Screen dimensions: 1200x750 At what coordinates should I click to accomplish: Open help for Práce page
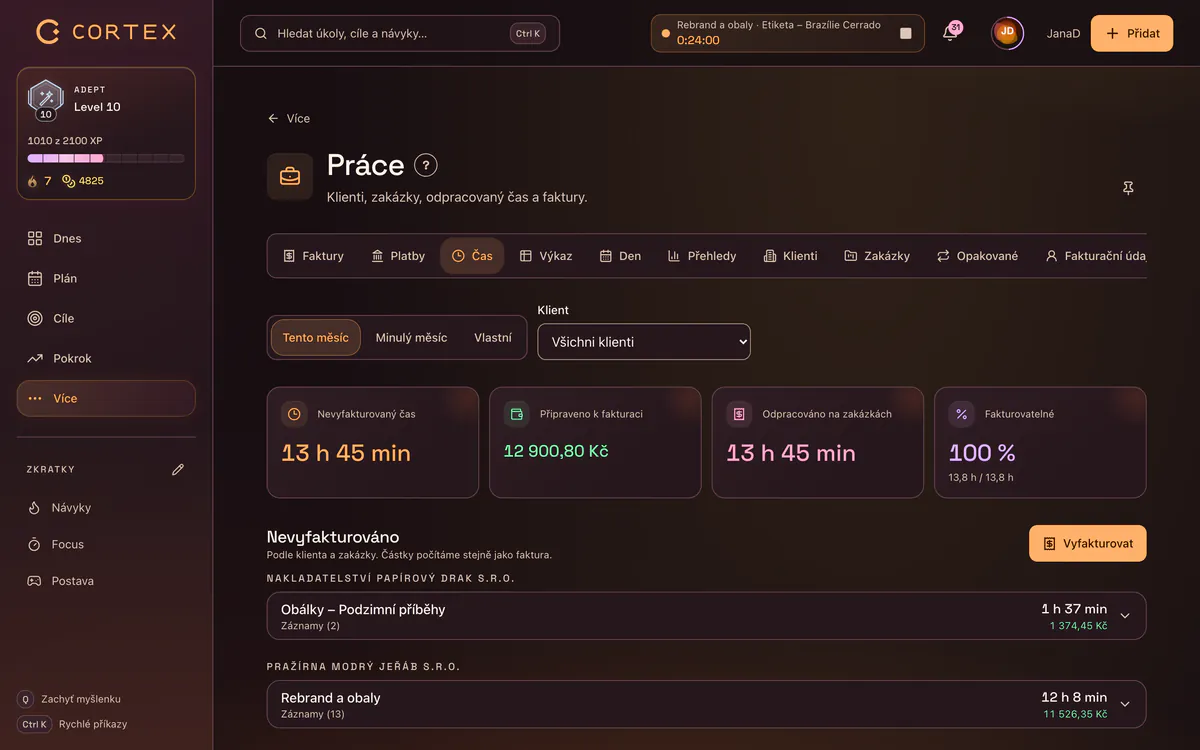click(426, 166)
